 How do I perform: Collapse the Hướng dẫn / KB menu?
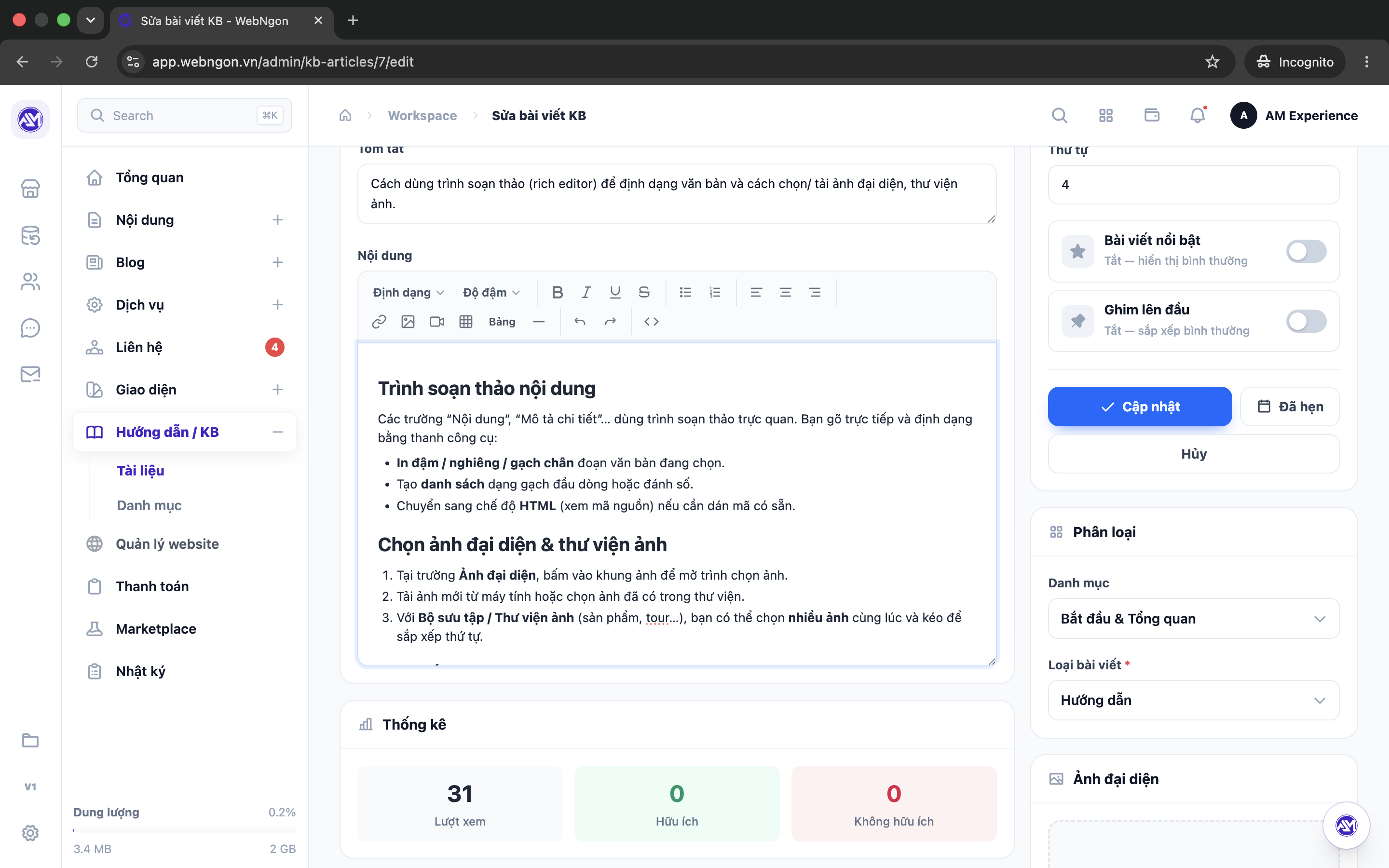click(x=278, y=432)
